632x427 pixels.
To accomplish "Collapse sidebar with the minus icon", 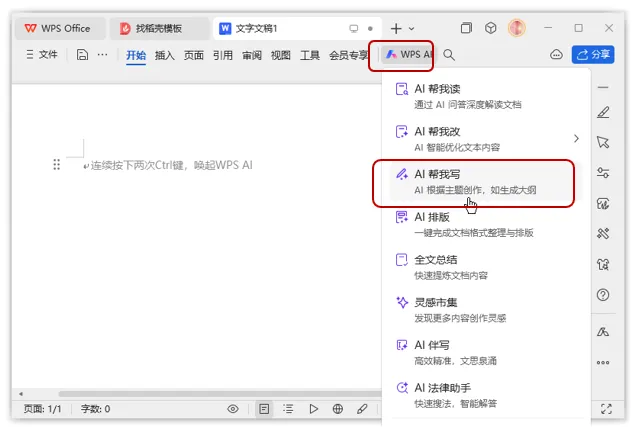I will [x=603, y=87].
